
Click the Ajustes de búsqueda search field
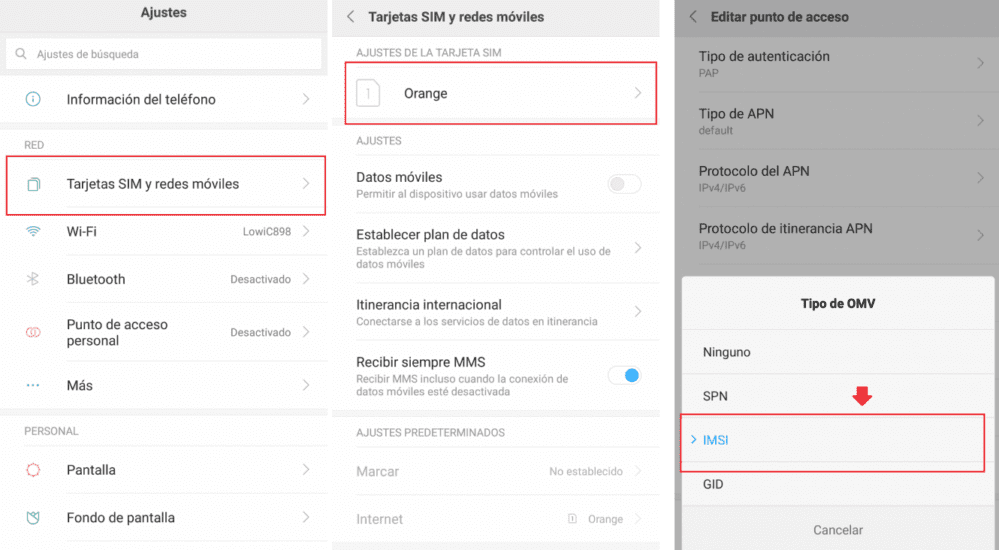click(164, 54)
